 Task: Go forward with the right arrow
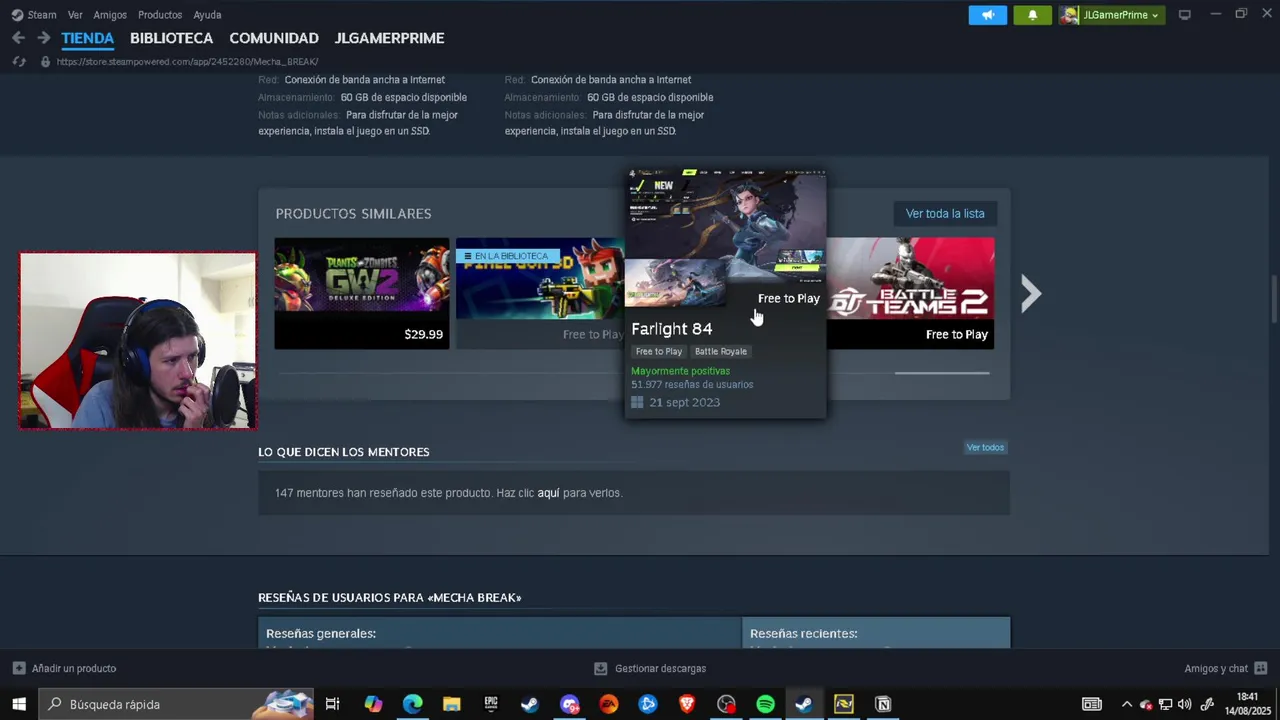tap(43, 38)
